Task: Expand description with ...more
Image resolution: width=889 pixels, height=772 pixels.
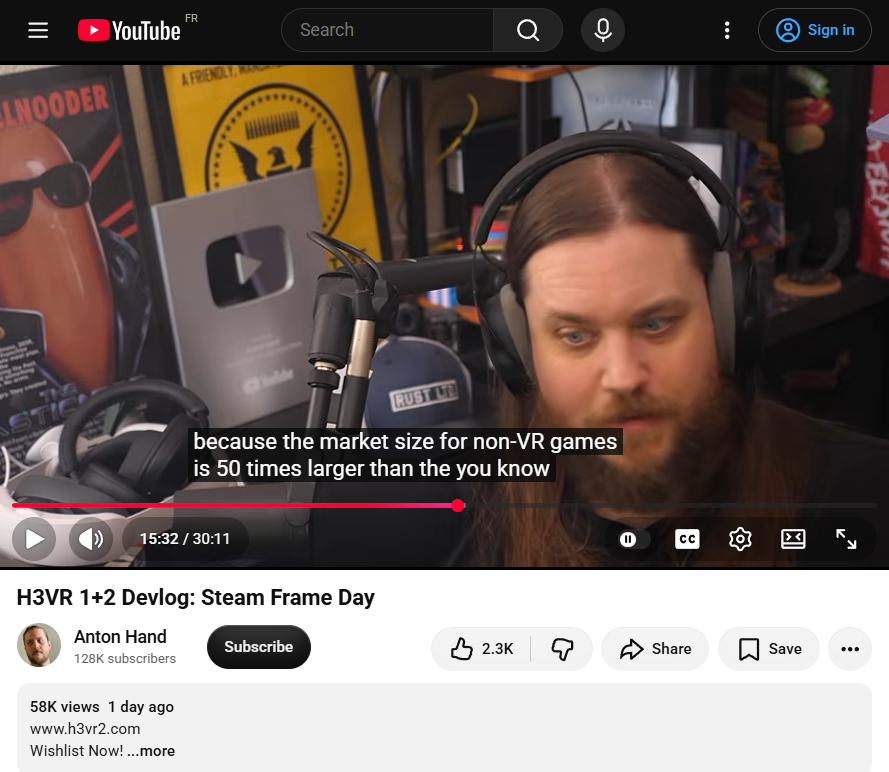Action: point(151,750)
